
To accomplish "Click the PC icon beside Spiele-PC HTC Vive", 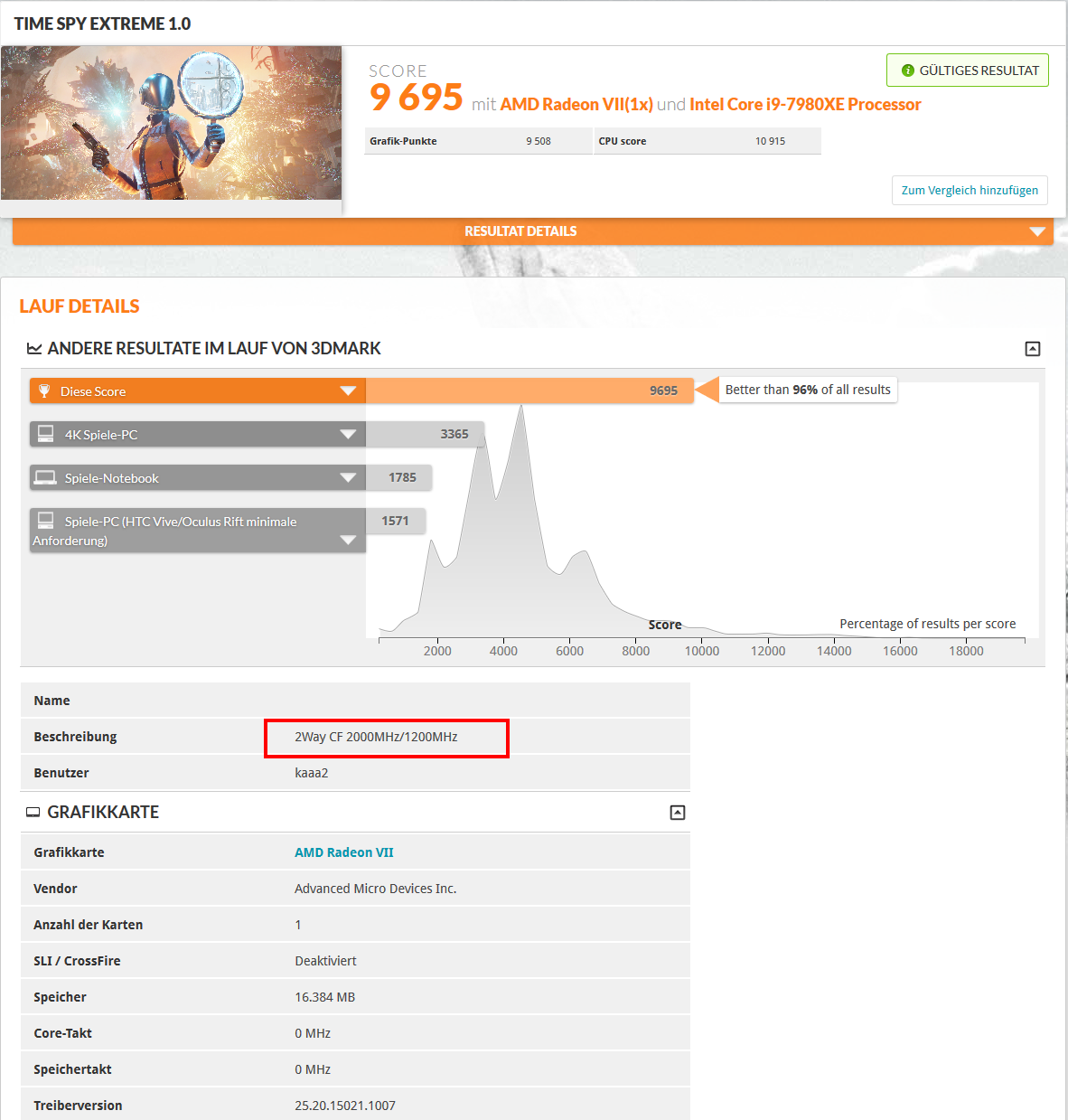I will point(45,520).
